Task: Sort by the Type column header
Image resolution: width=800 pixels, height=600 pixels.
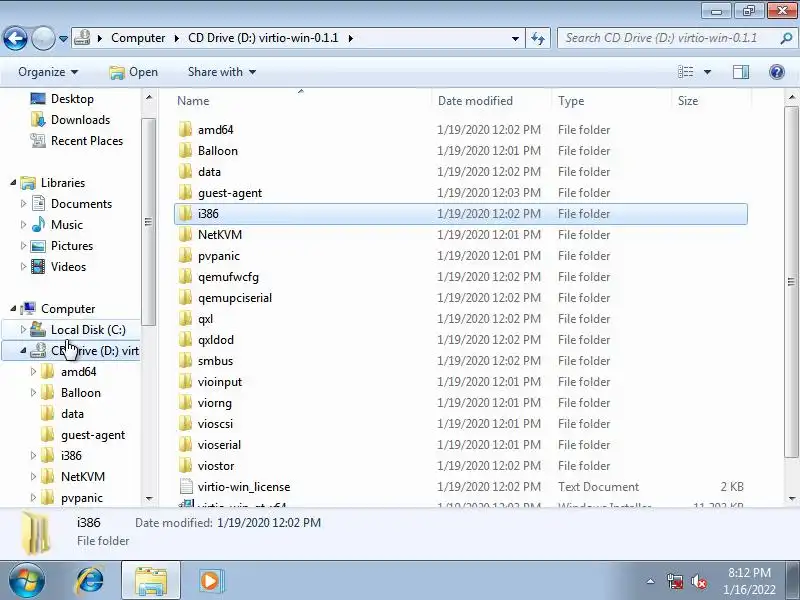Action: (x=571, y=101)
